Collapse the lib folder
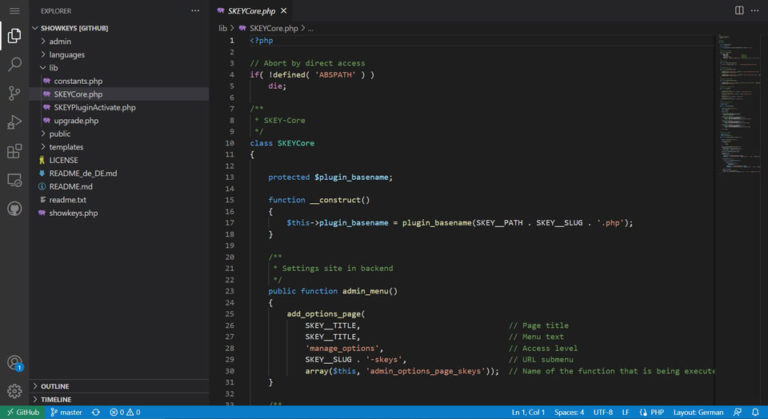The height and width of the screenshot is (419, 768). tap(120, 68)
